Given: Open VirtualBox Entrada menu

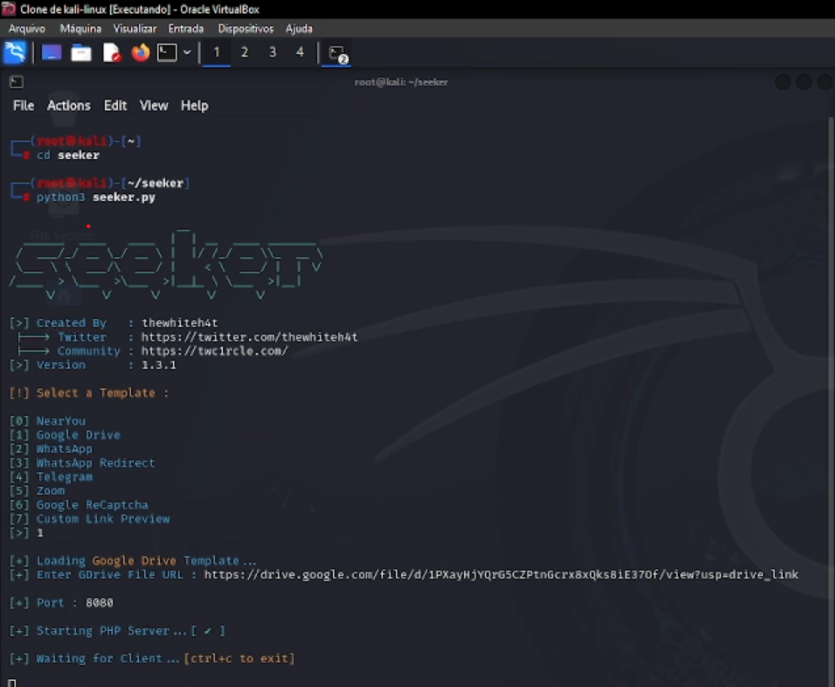Looking at the screenshot, I should pos(186,29).
